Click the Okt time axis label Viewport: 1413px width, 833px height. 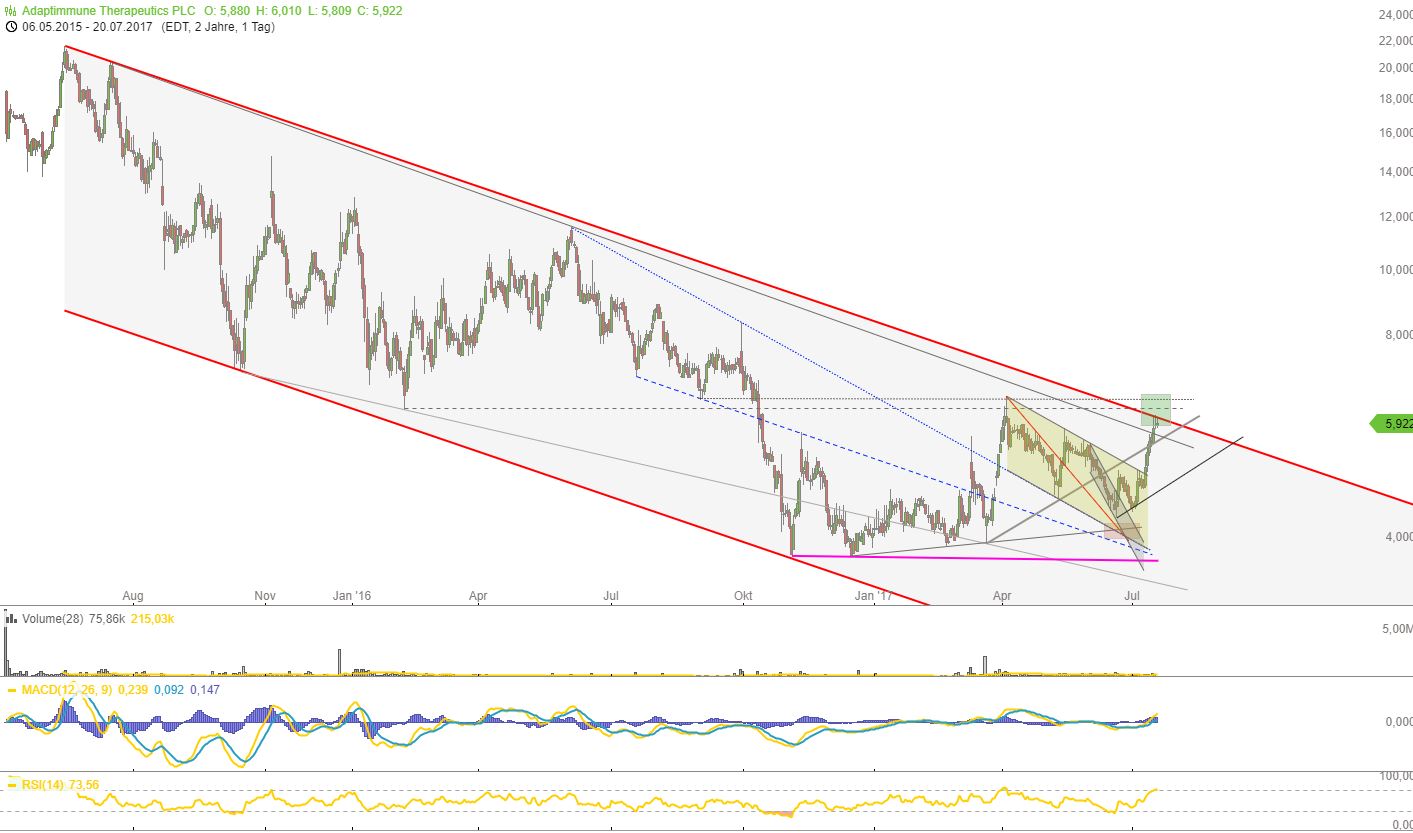tap(743, 596)
